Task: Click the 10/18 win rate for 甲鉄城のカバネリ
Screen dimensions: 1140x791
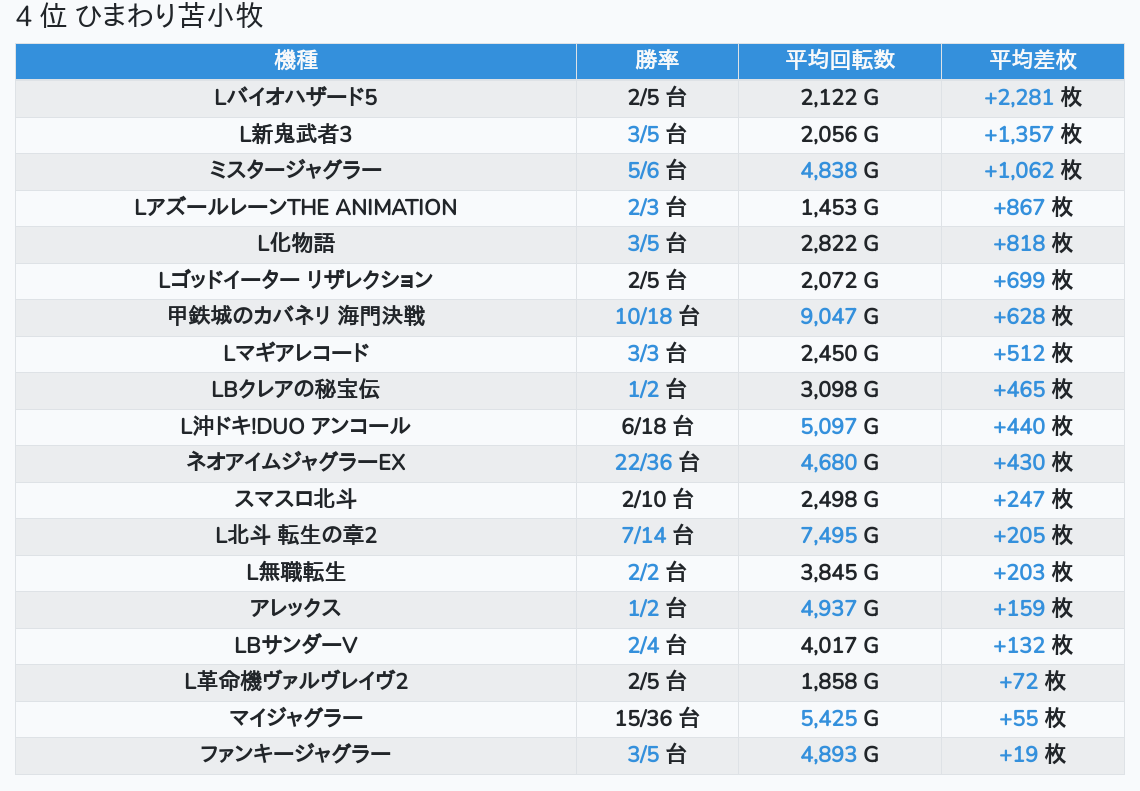Action: [x=643, y=317]
